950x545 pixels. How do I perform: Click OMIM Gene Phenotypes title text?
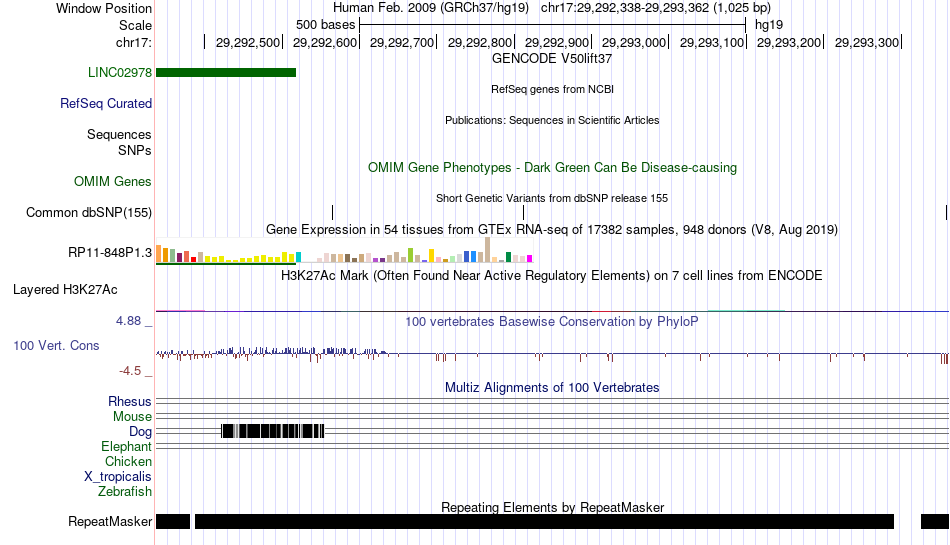(553, 168)
